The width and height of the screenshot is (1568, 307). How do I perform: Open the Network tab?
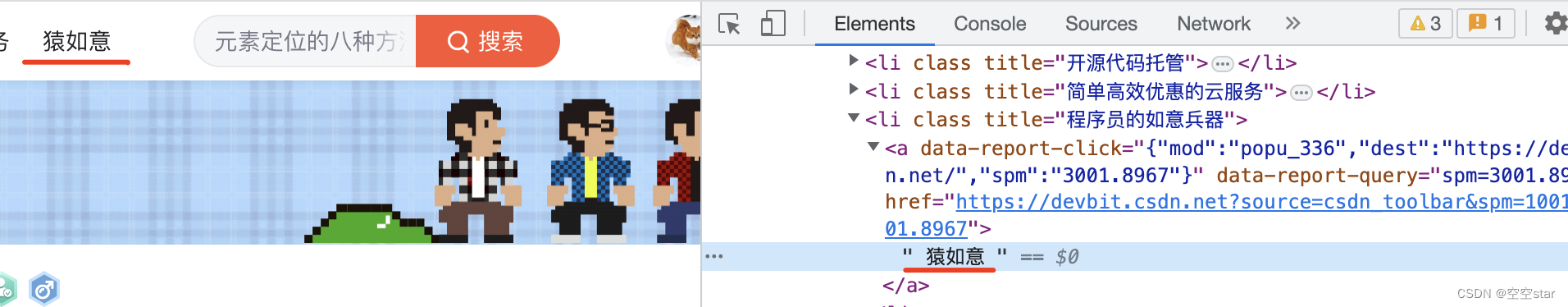pyautogui.click(x=1214, y=24)
